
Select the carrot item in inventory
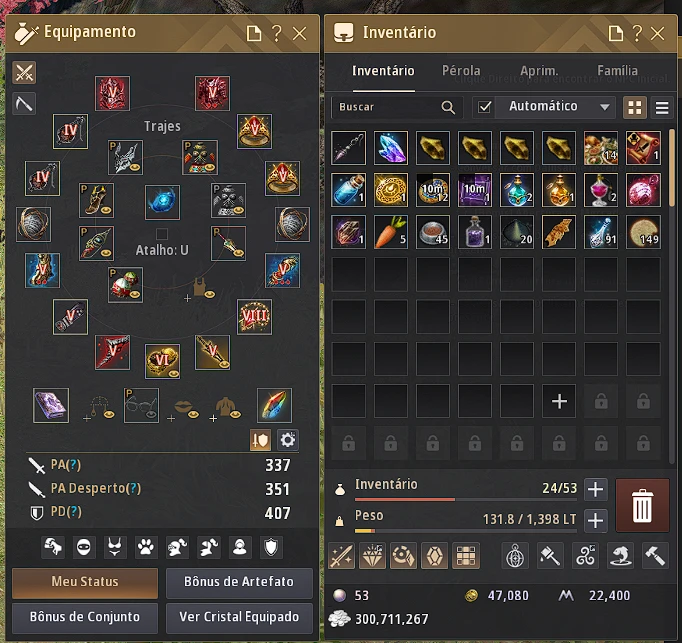click(390, 232)
